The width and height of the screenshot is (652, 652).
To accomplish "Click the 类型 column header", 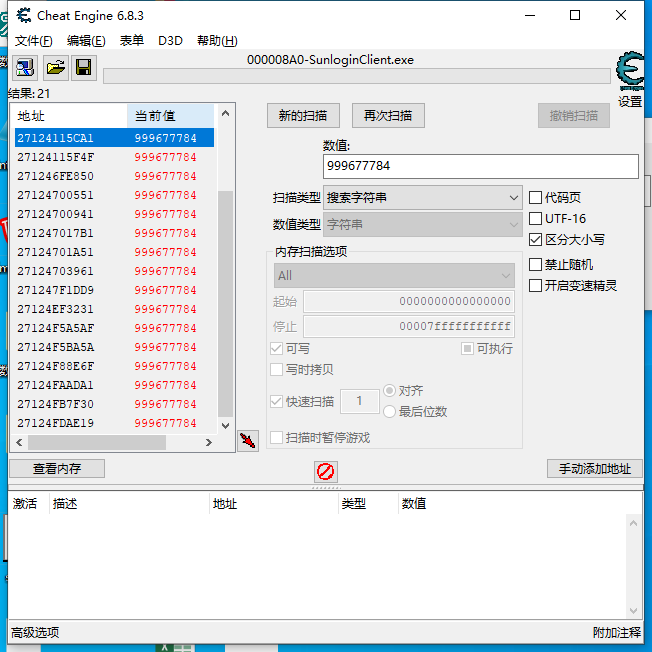I will 368,504.
